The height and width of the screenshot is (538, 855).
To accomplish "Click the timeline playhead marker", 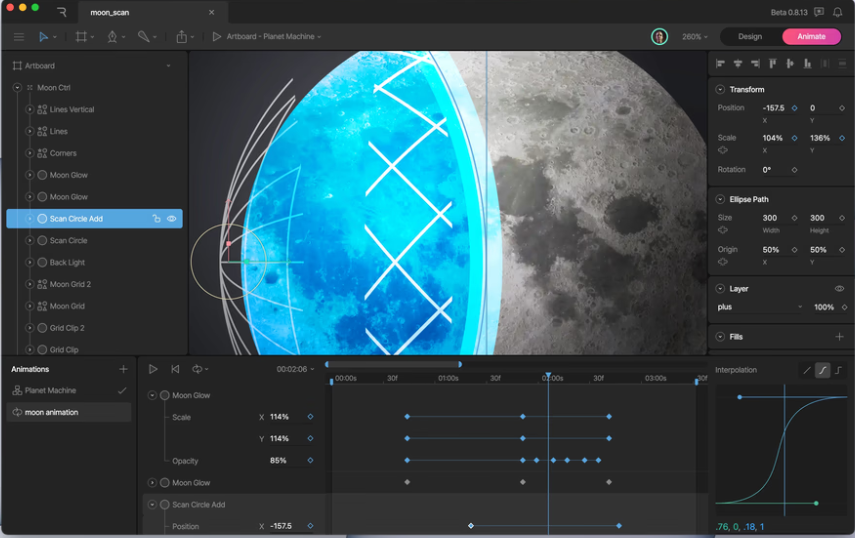I will (548, 376).
